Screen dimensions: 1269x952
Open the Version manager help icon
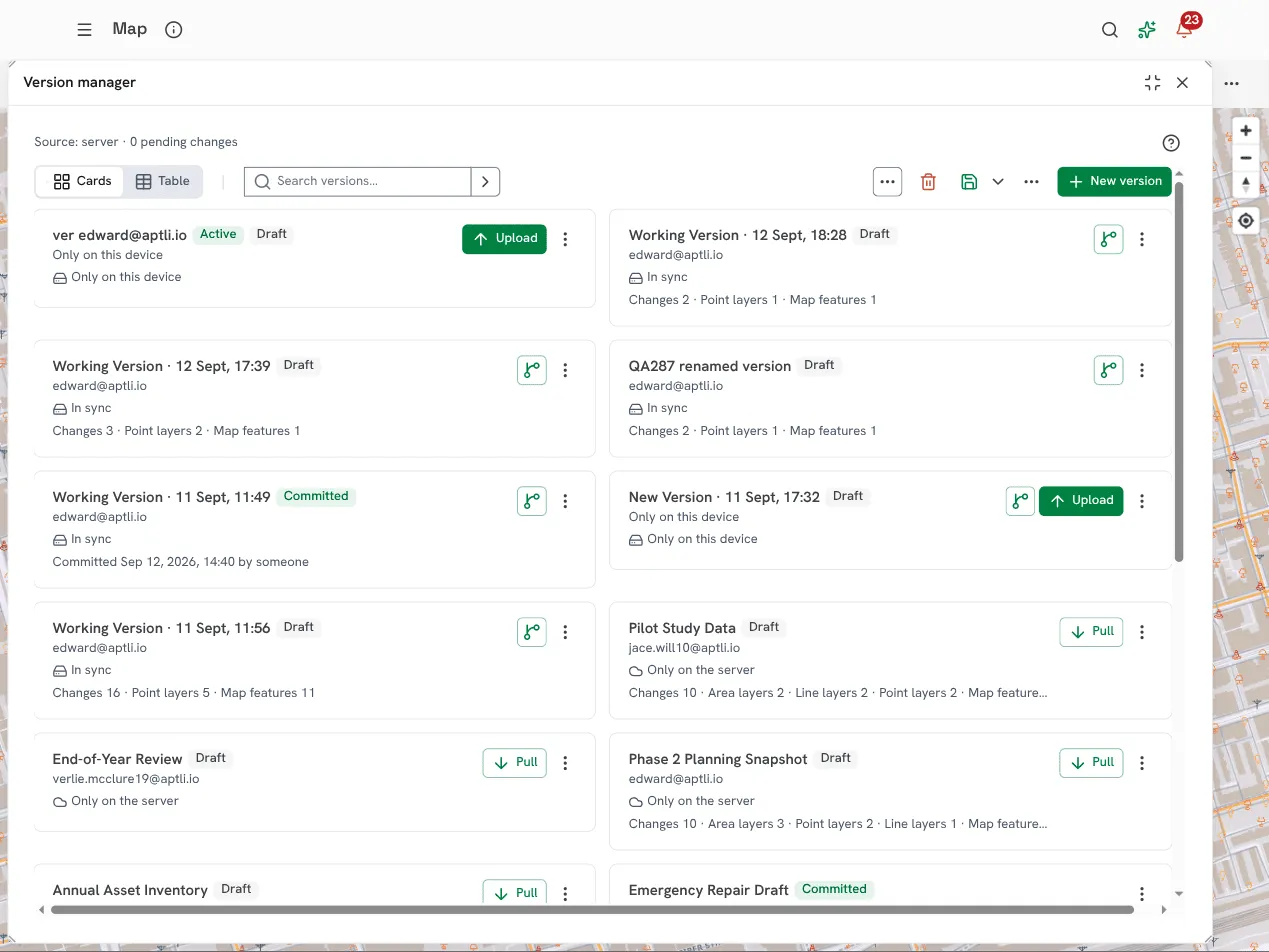[1171, 143]
